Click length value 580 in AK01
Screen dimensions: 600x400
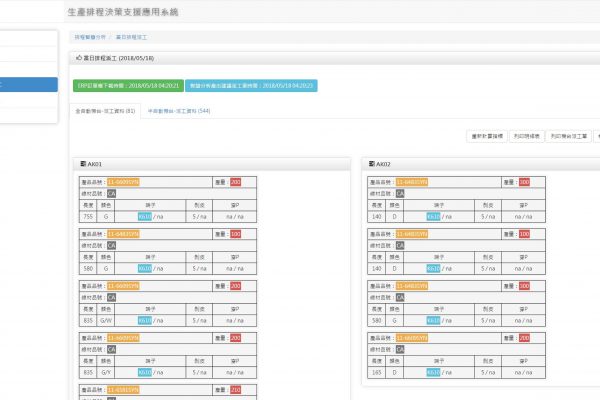tap(88, 269)
